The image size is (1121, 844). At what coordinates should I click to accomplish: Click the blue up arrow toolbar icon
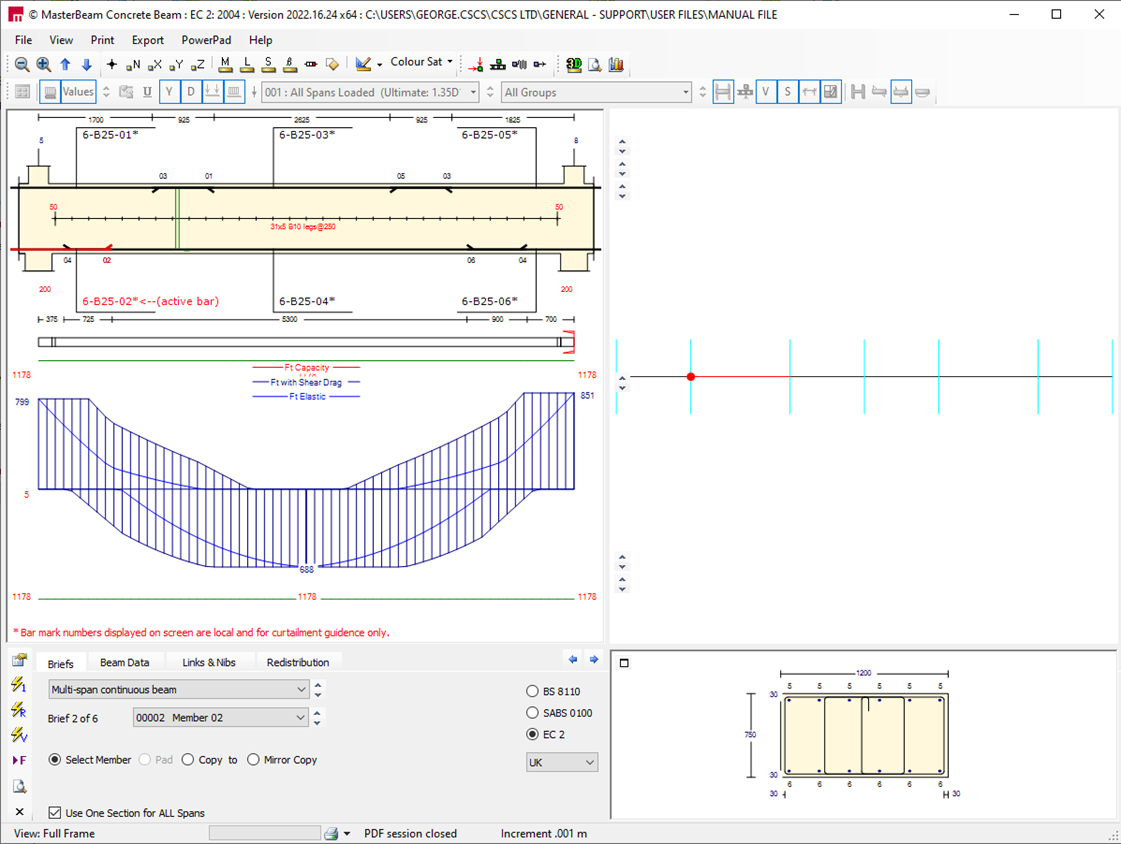[x=65, y=64]
